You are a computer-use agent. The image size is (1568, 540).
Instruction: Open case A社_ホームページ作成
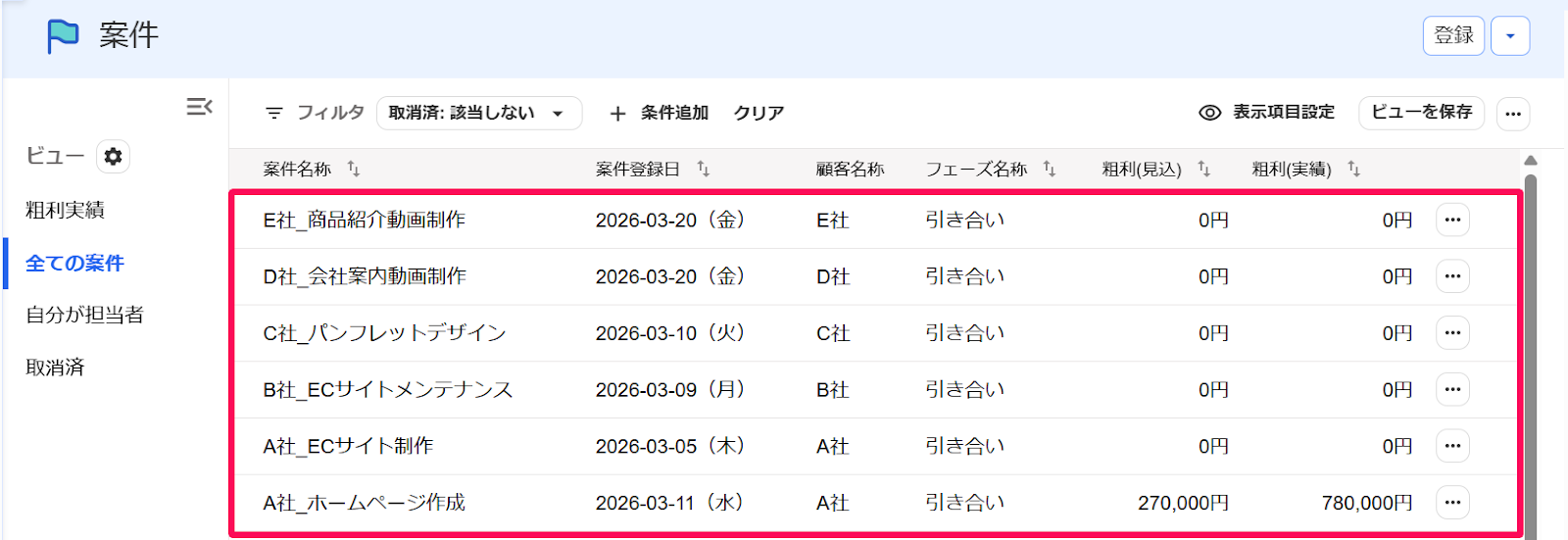click(x=364, y=503)
